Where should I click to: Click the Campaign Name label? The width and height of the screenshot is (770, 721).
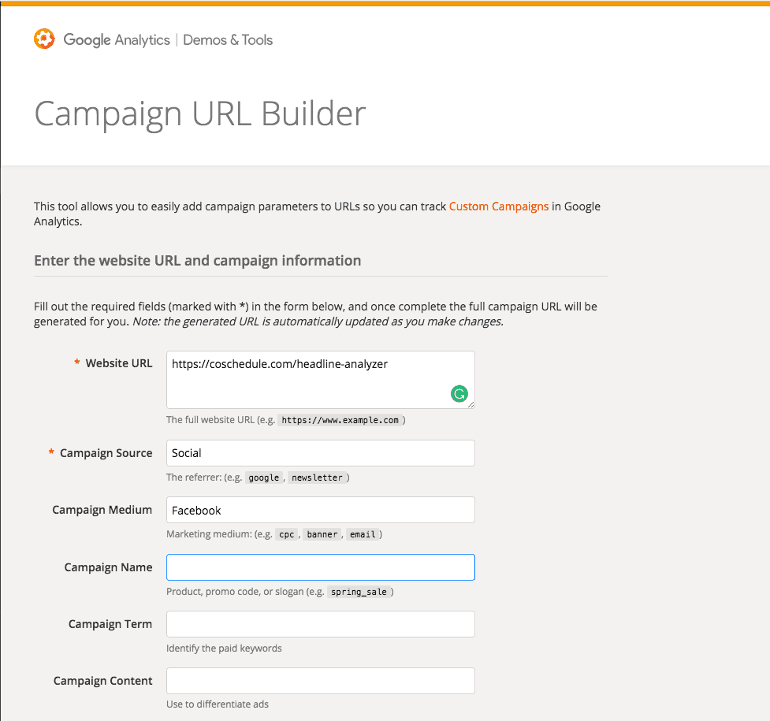tap(108, 567)
